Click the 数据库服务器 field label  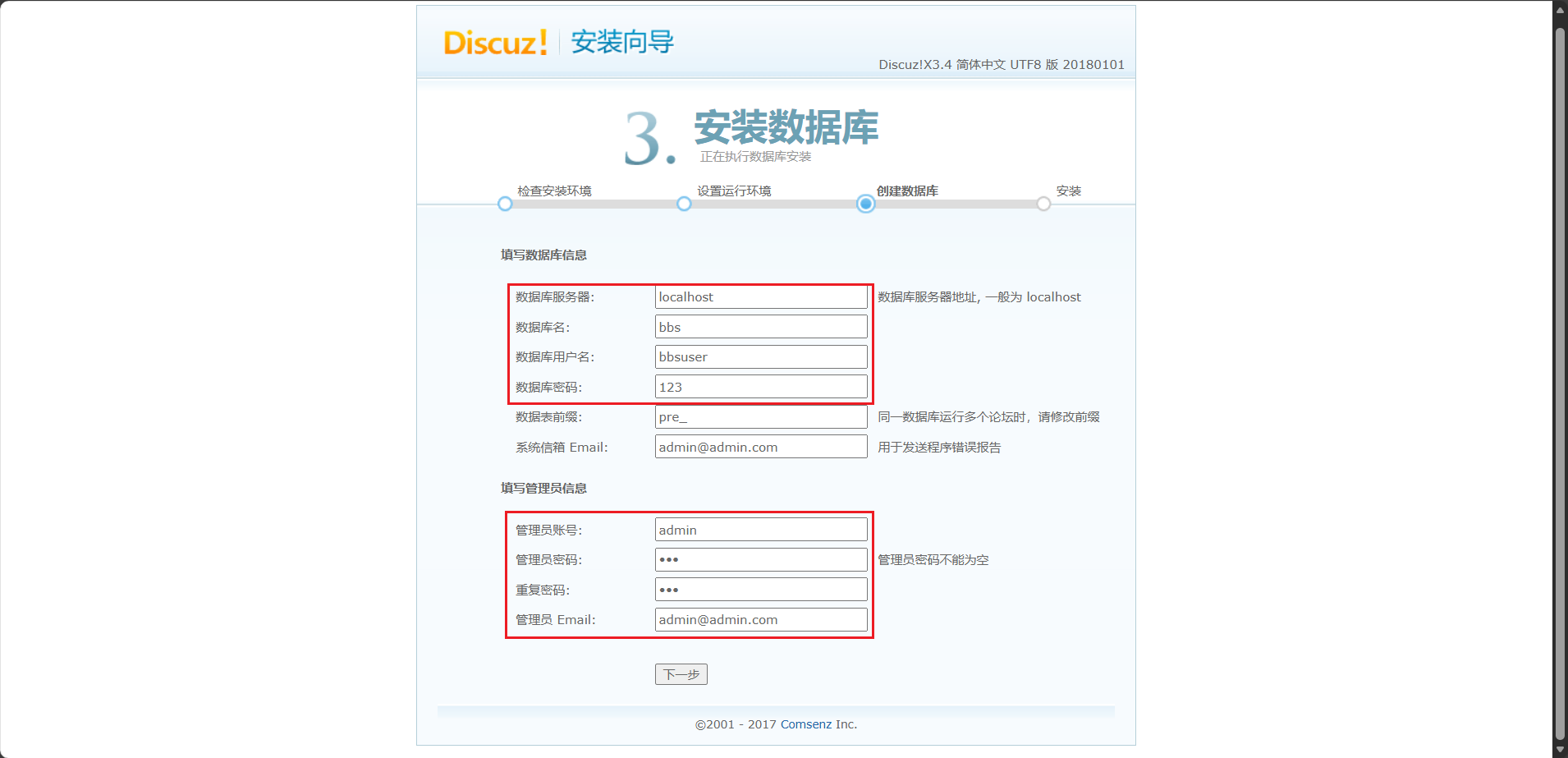click(x=555, y=296)
